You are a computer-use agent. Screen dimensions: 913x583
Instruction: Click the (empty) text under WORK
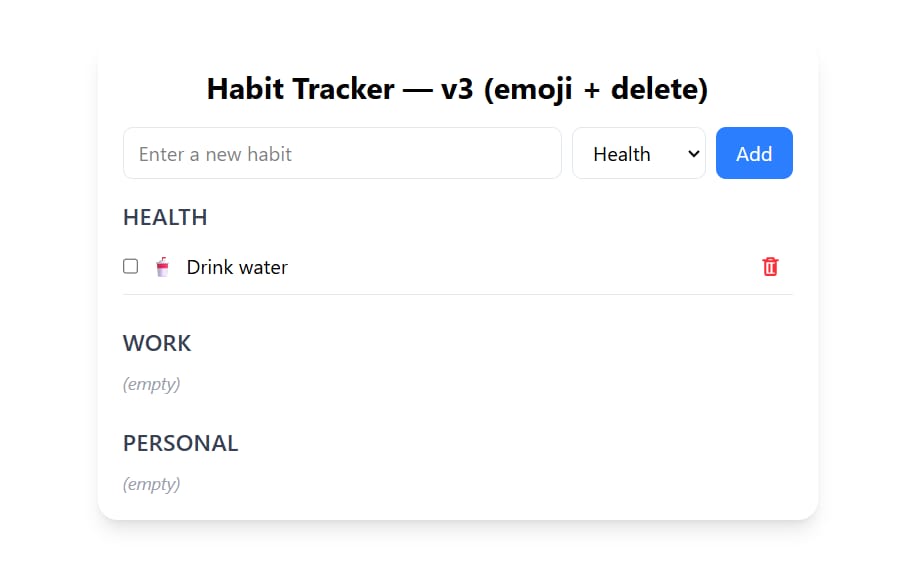click(x=151, y=384)
